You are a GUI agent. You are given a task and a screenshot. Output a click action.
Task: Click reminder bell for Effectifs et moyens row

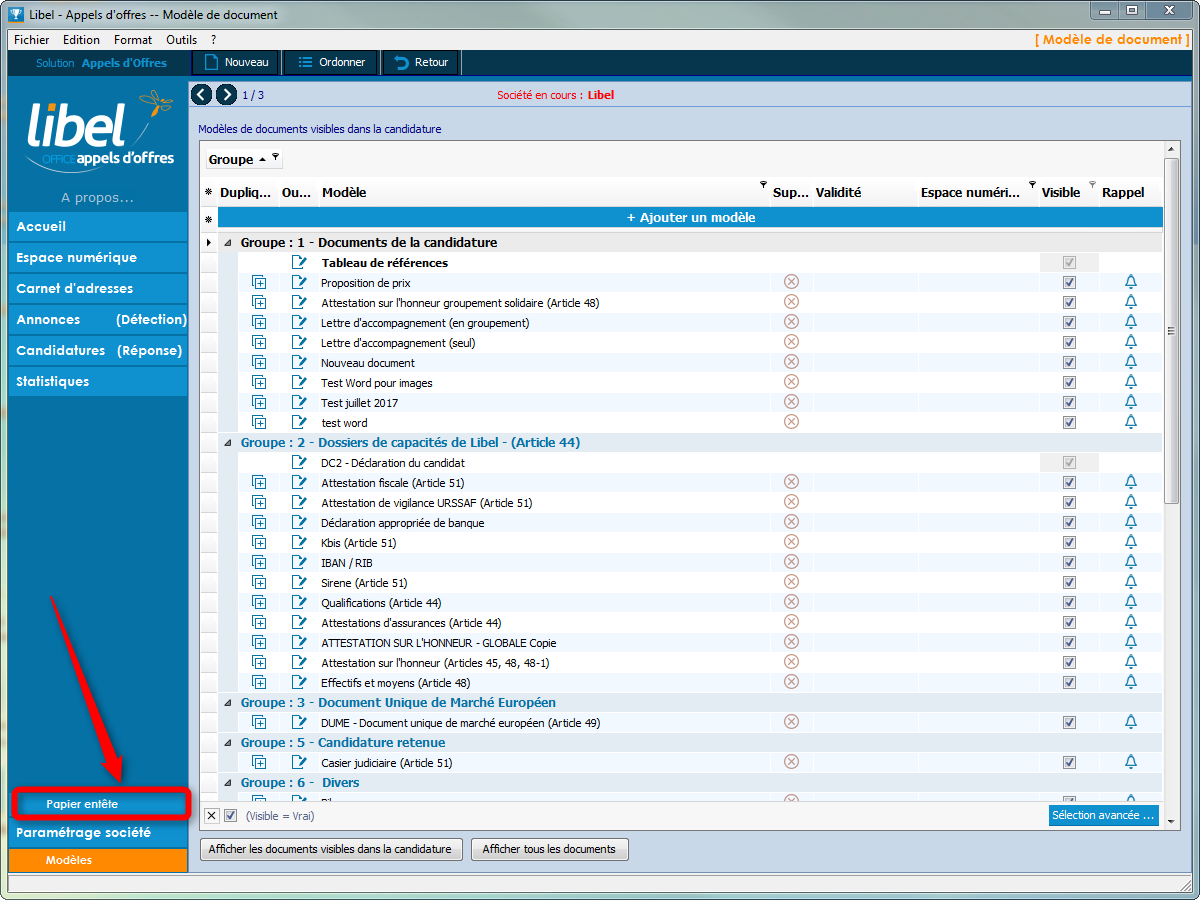1131,682
